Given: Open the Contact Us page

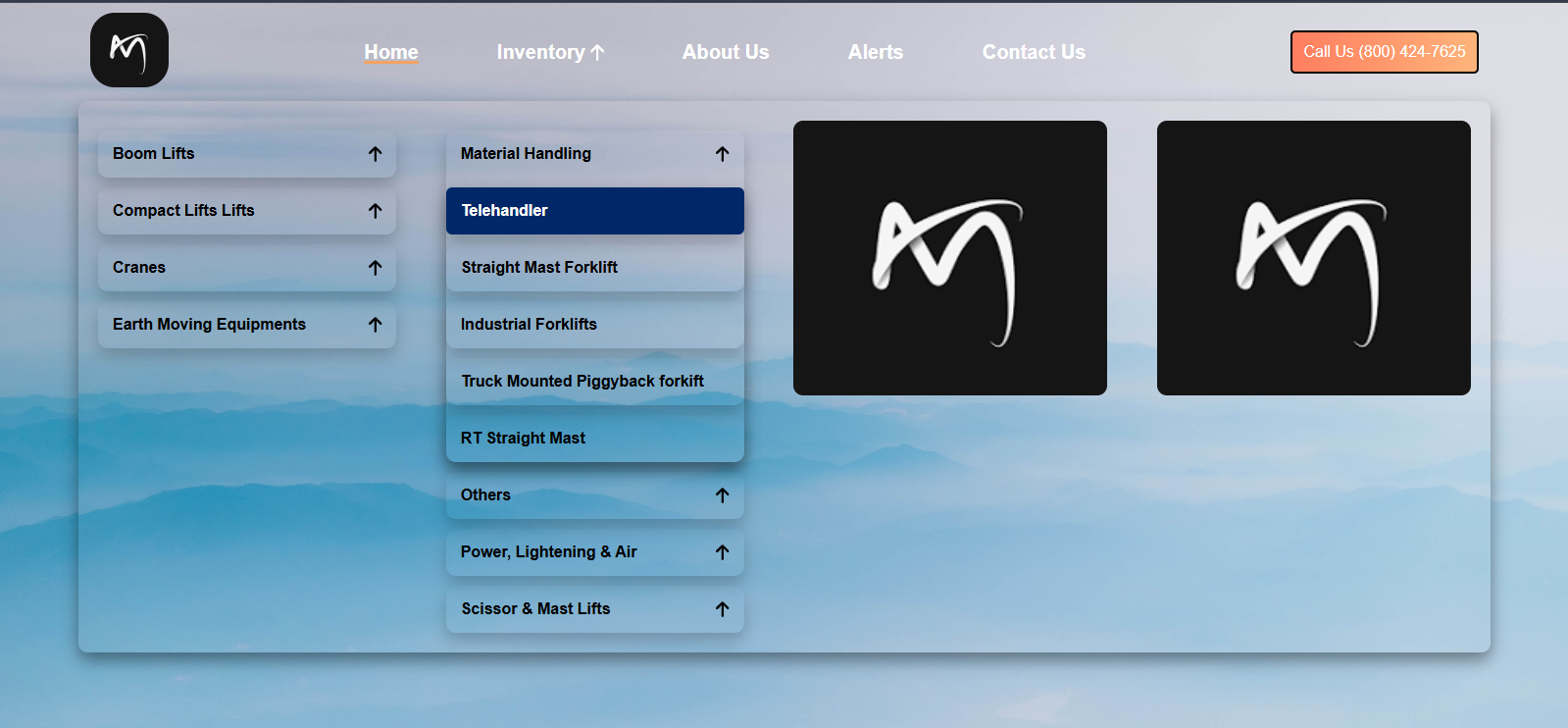Looking at the screenshot, I should point(1034,52).
